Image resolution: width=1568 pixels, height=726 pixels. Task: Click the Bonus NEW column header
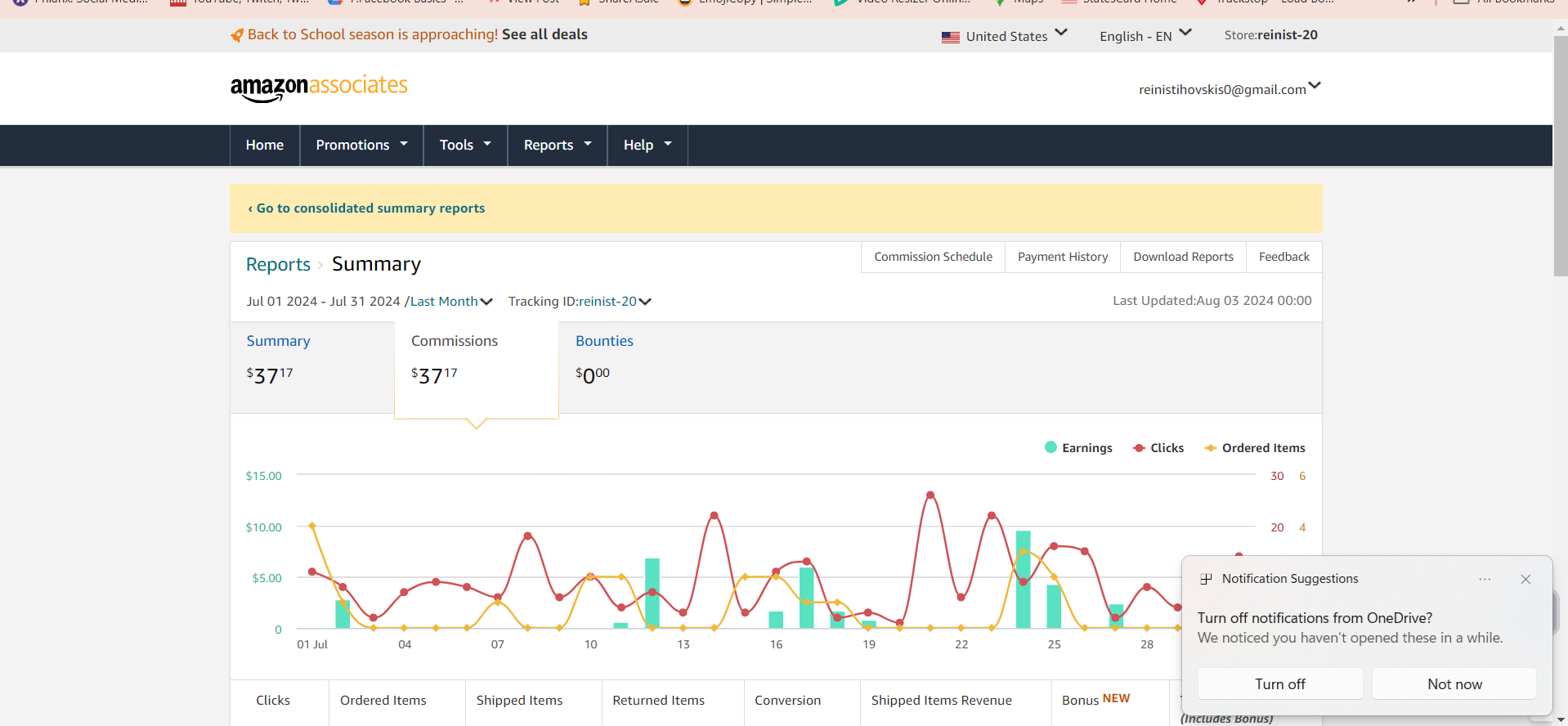click(x=1095, y=700)
